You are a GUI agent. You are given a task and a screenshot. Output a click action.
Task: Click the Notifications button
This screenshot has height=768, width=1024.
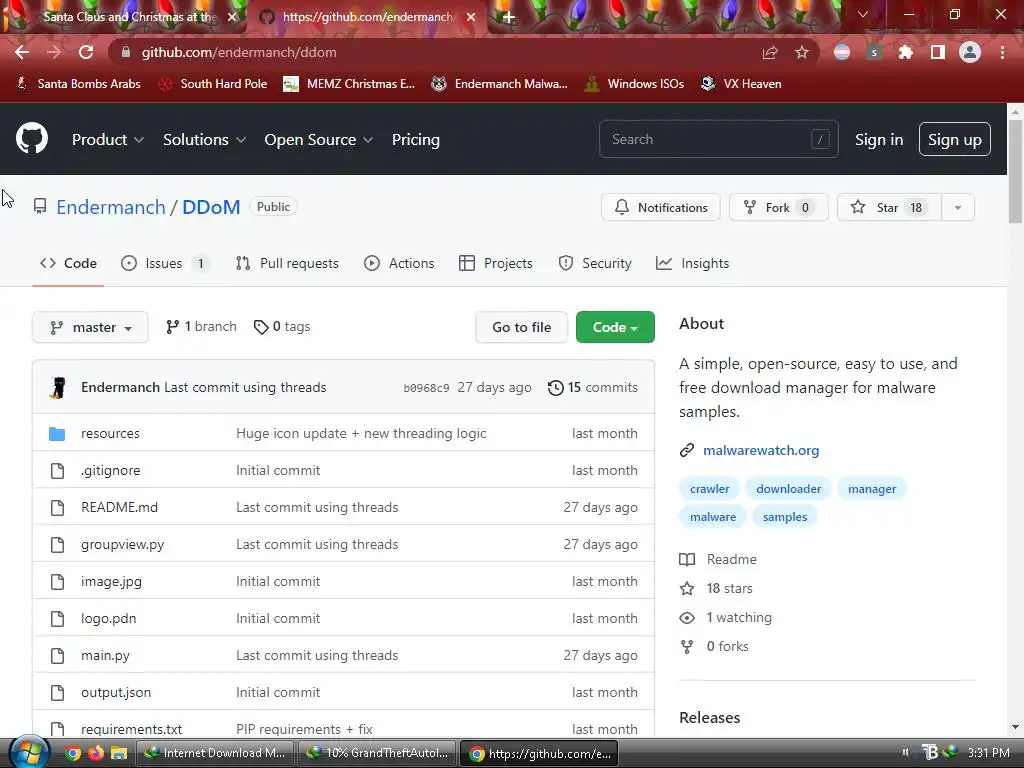click(661, 208)
